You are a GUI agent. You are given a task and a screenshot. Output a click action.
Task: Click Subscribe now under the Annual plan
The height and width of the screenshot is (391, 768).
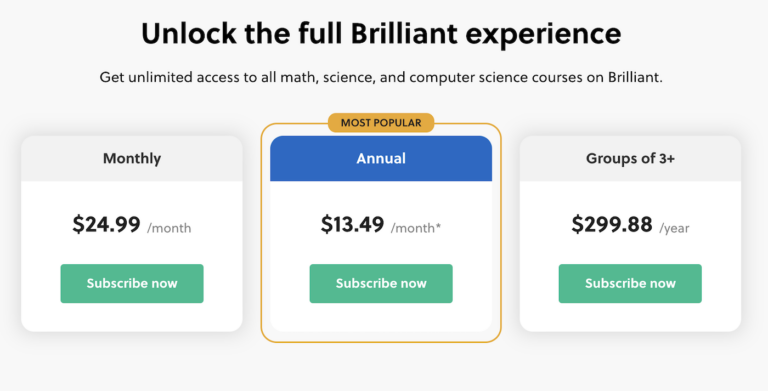(381, 283)
